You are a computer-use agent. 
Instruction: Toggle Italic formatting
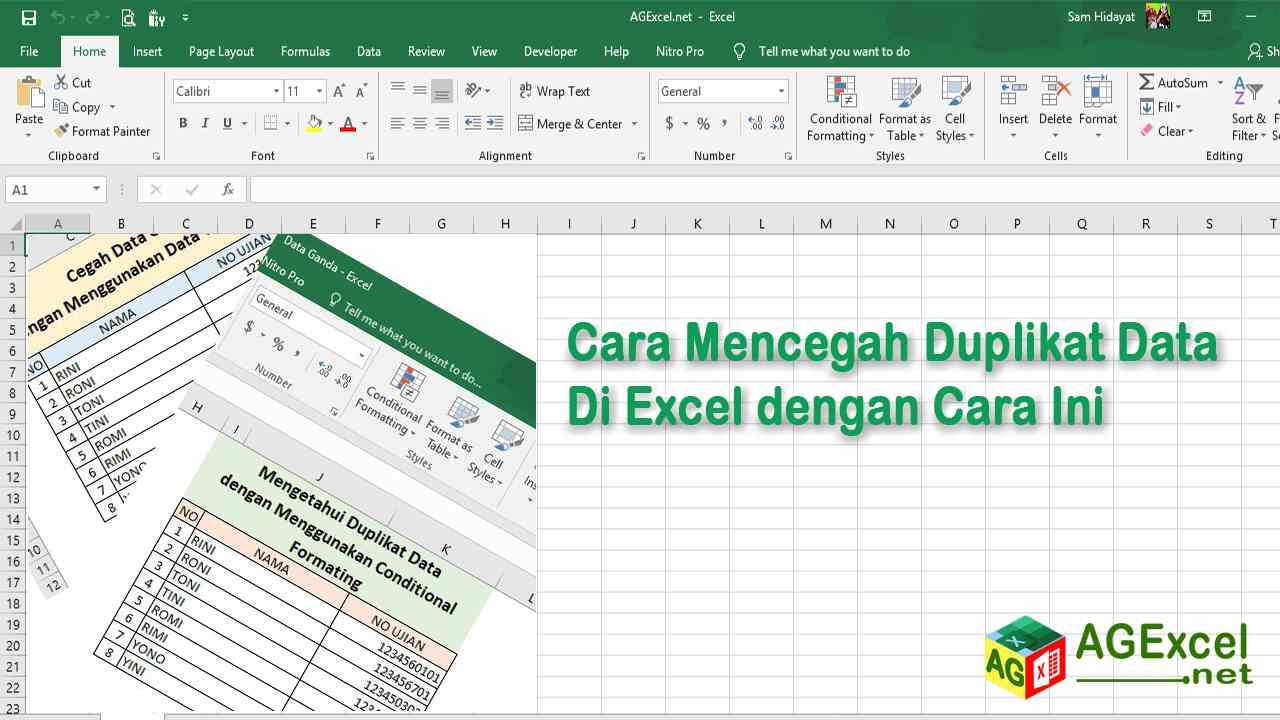tap(205, 123)
